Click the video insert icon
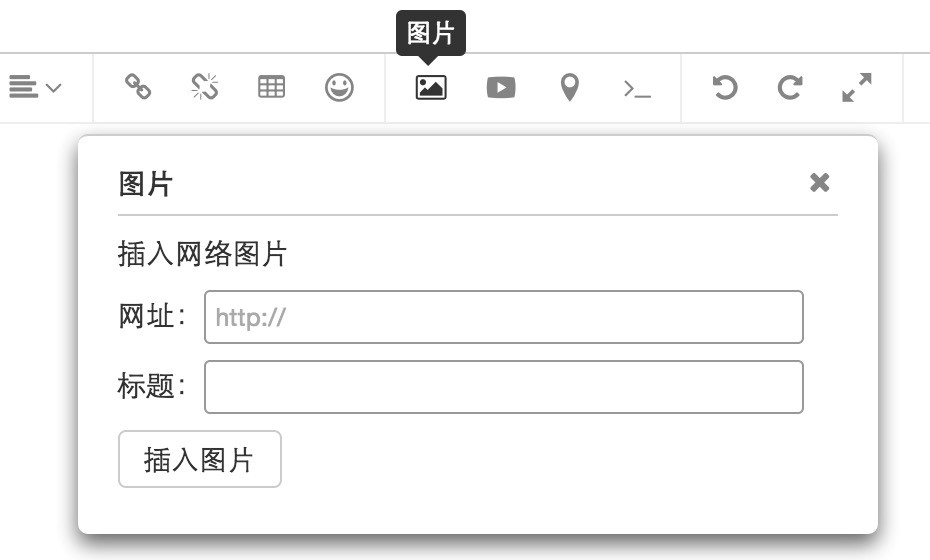930x560 pixels. click(x=501, y=88)
